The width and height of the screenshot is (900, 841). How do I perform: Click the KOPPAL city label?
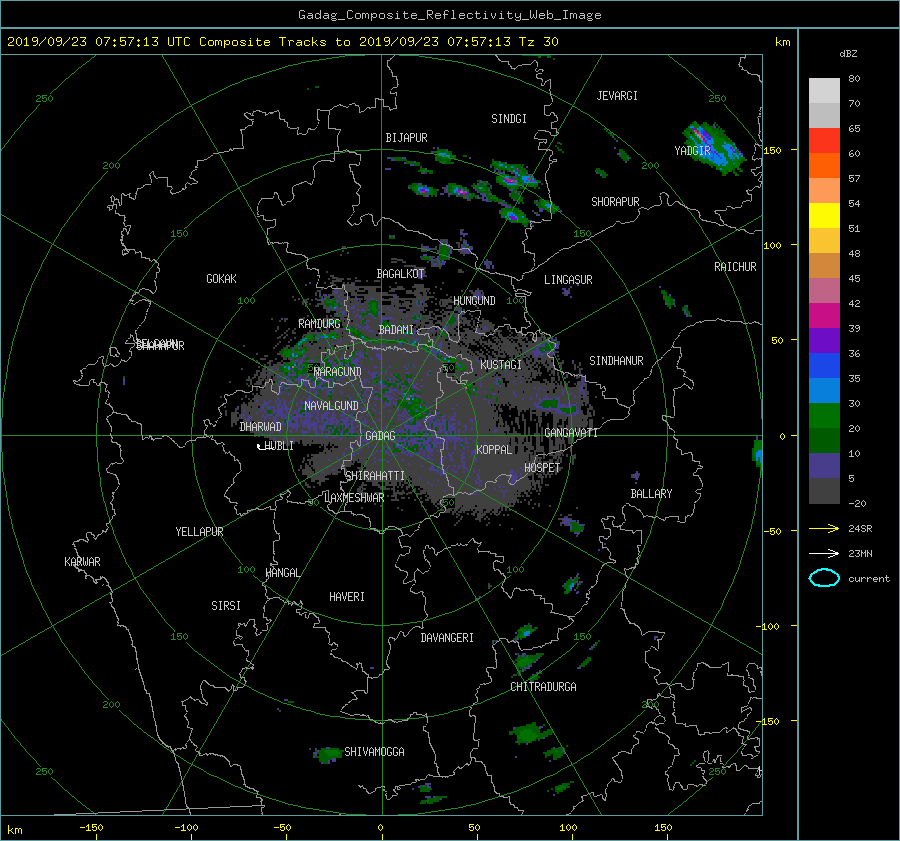click(x=494, y=449)
